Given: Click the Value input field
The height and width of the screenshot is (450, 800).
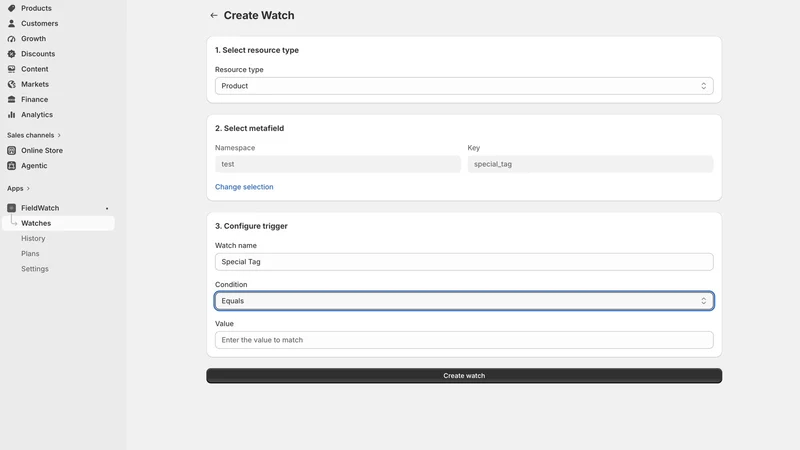Looking at the screenshot, I should (464, 340).
